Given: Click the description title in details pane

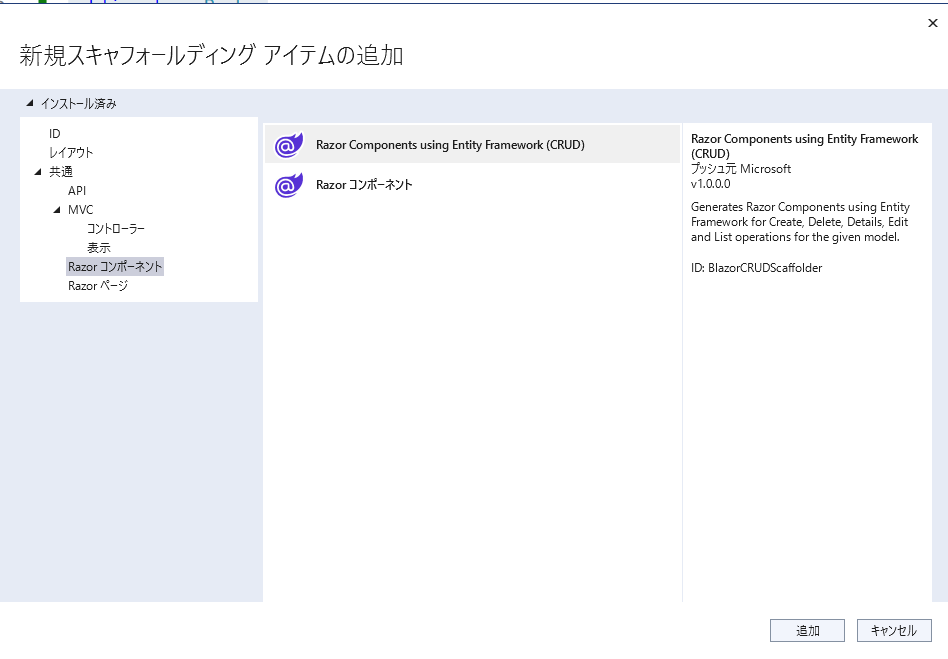Looking at the screenshot, I should point(804,146).
